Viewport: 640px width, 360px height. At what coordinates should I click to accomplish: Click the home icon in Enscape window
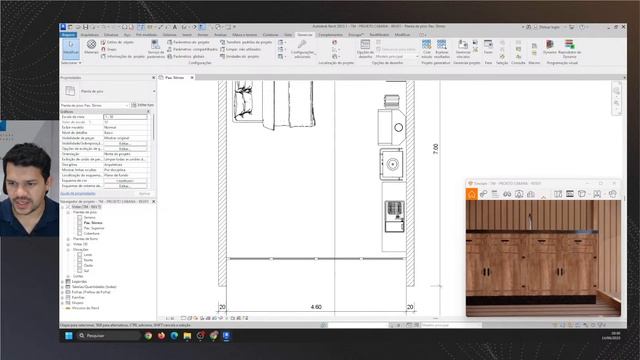point(471,194)
